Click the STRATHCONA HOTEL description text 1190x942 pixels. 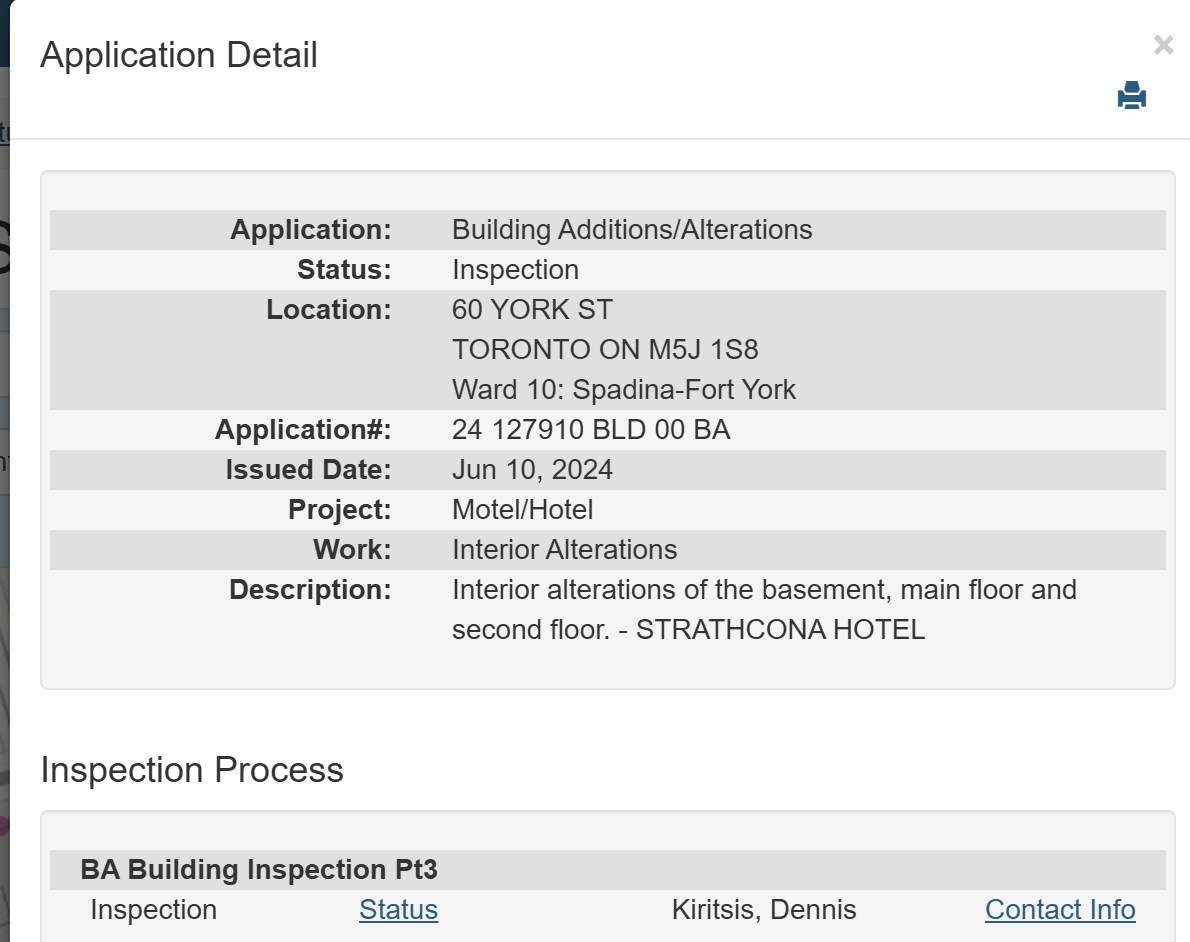point(780,630)
